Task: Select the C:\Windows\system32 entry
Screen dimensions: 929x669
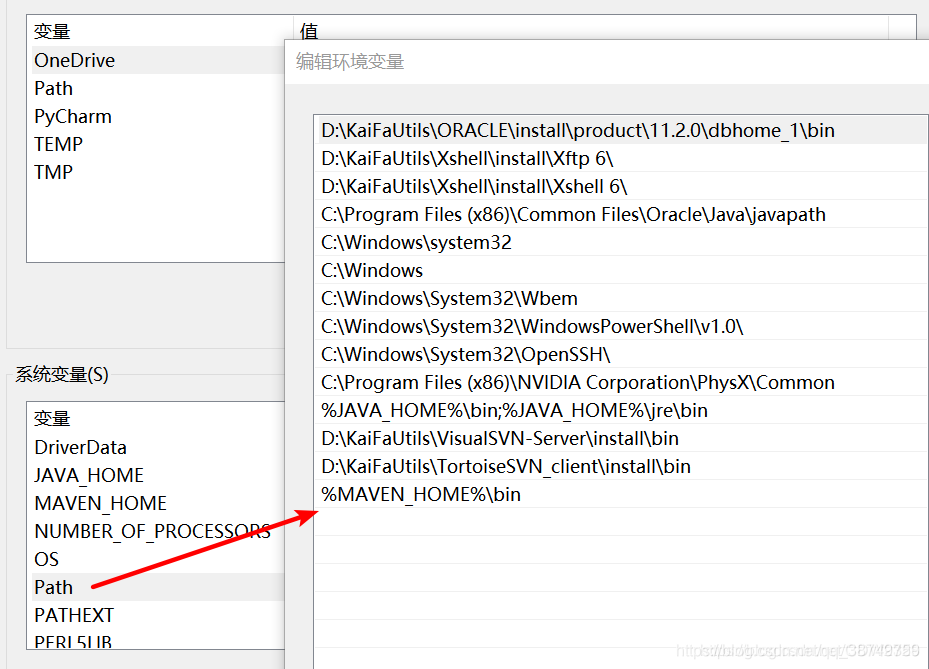Action: click(x=621, y=242)
